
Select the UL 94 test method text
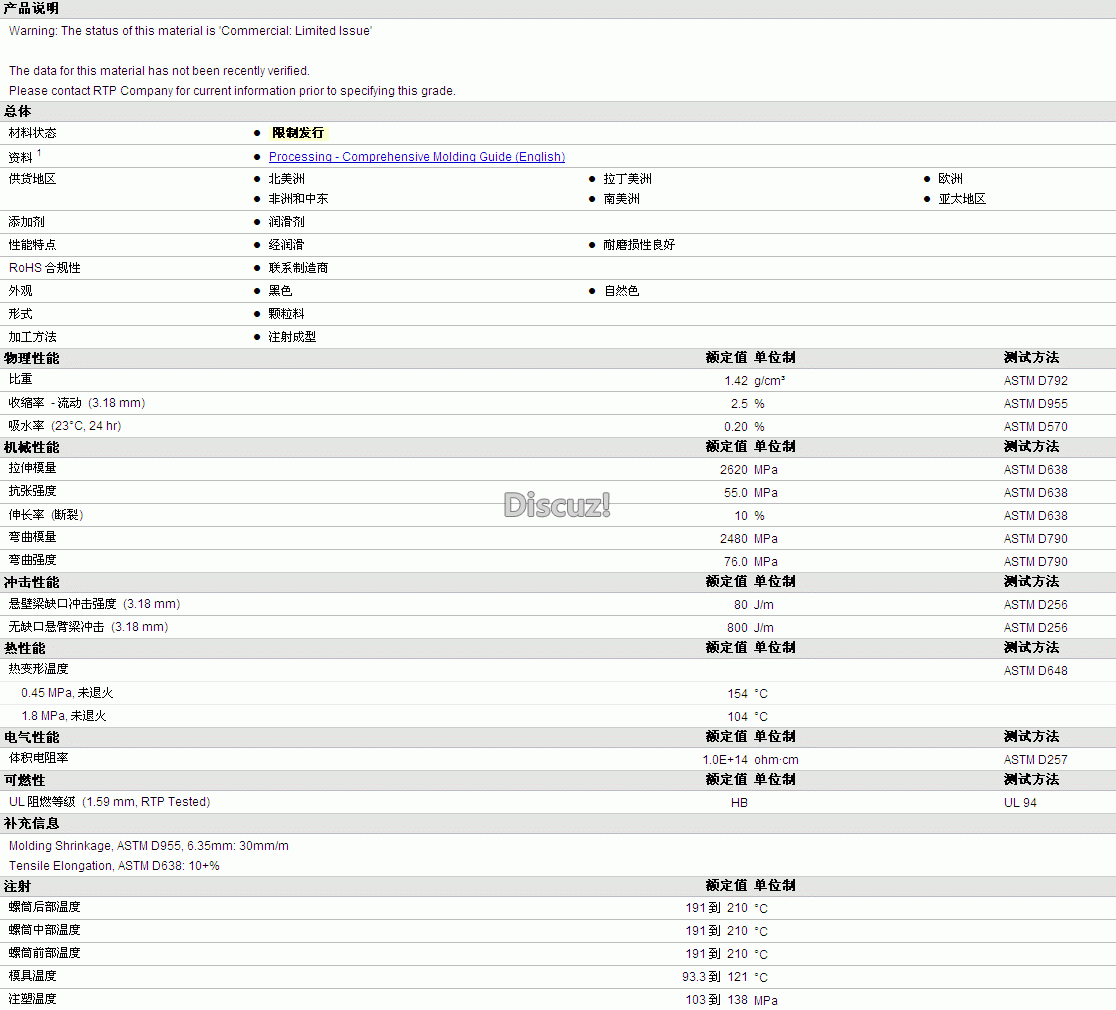pos(1020,803)
